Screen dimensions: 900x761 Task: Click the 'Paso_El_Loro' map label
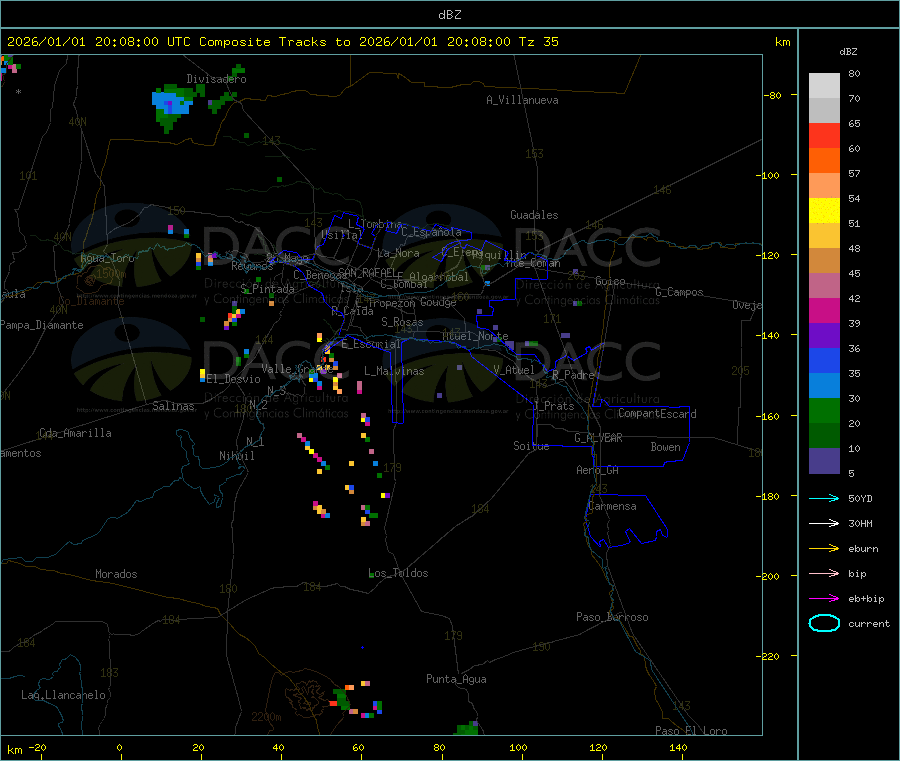pyautogui.click(x=691, y=731)
